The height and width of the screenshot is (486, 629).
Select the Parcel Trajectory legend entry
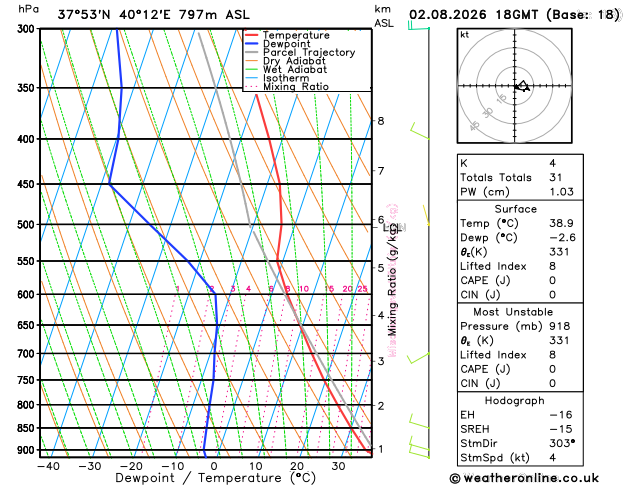point(300,53)
